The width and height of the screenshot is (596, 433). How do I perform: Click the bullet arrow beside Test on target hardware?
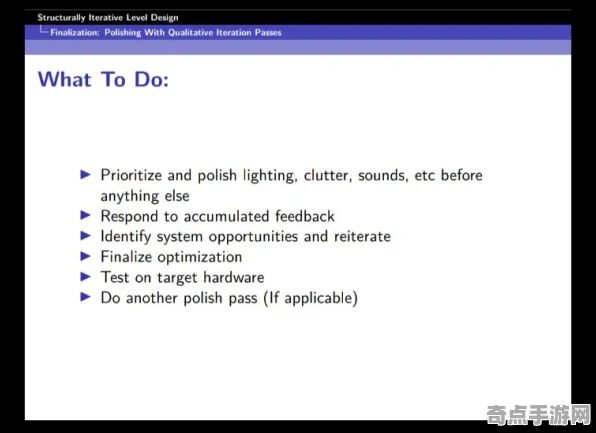pos(86,277)
